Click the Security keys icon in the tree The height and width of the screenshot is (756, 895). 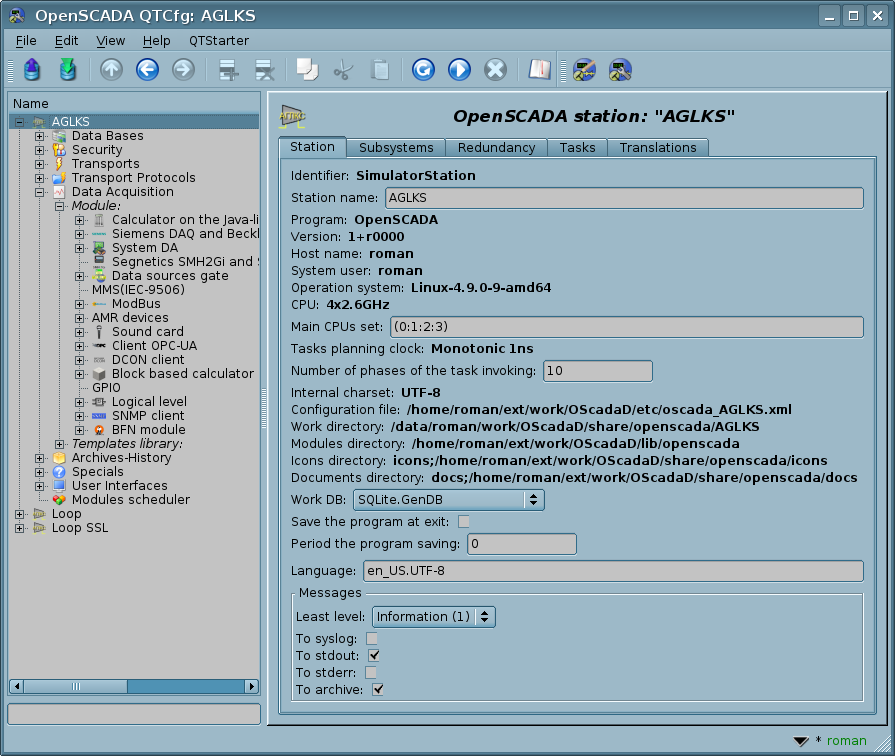tap(59, 150)
